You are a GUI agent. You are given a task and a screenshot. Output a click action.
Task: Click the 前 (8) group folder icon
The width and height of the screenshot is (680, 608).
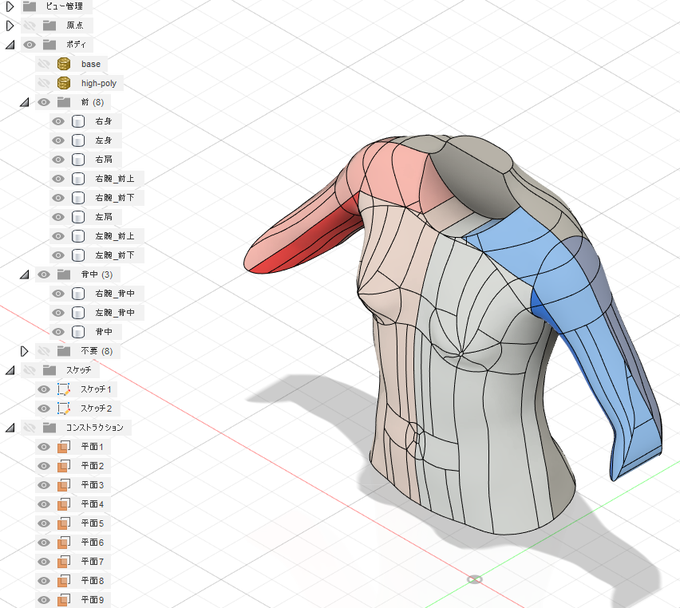(64, 102)
